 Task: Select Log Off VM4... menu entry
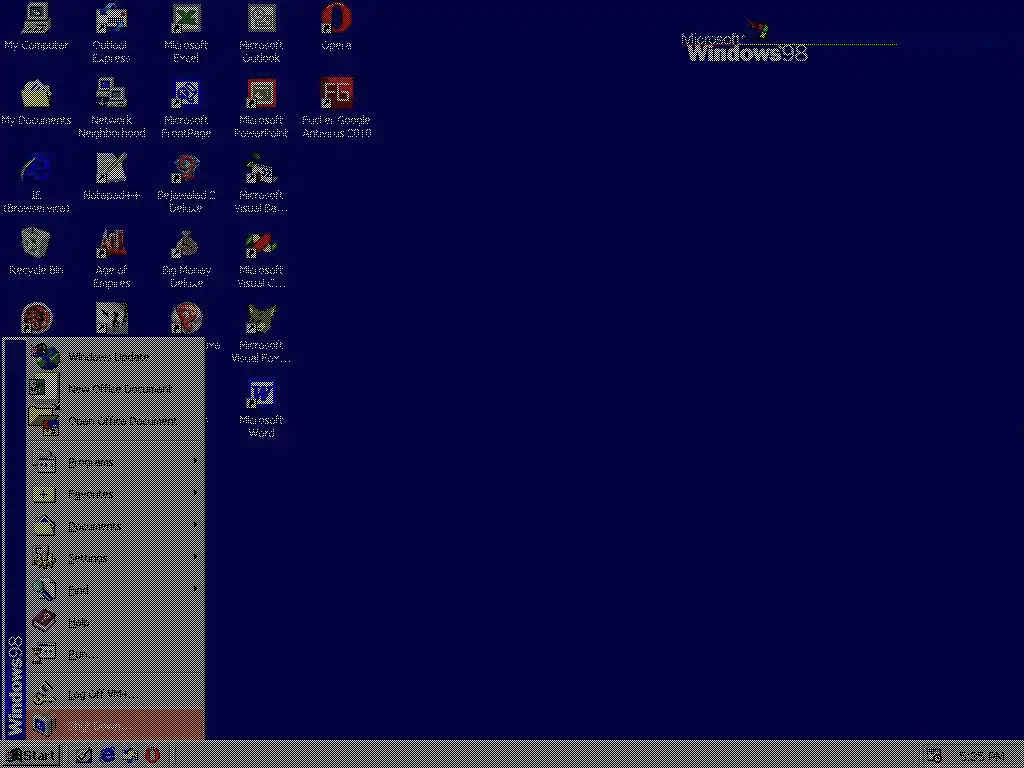[116, 694]
